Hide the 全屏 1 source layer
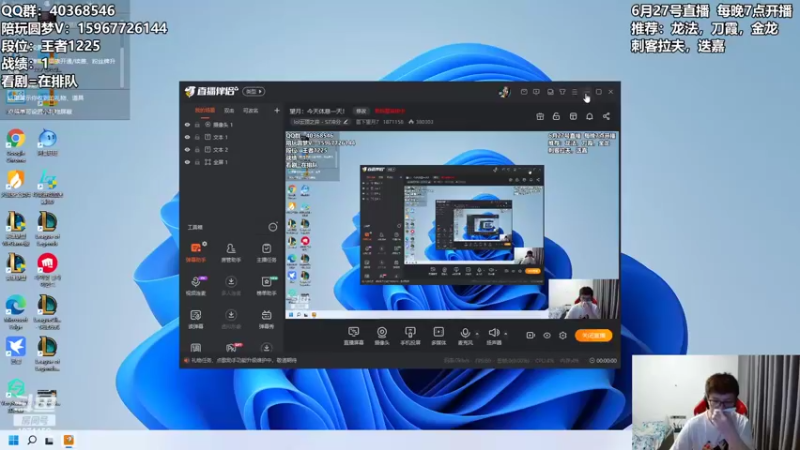This screenshot has height=450, width=800. (187, 162)
